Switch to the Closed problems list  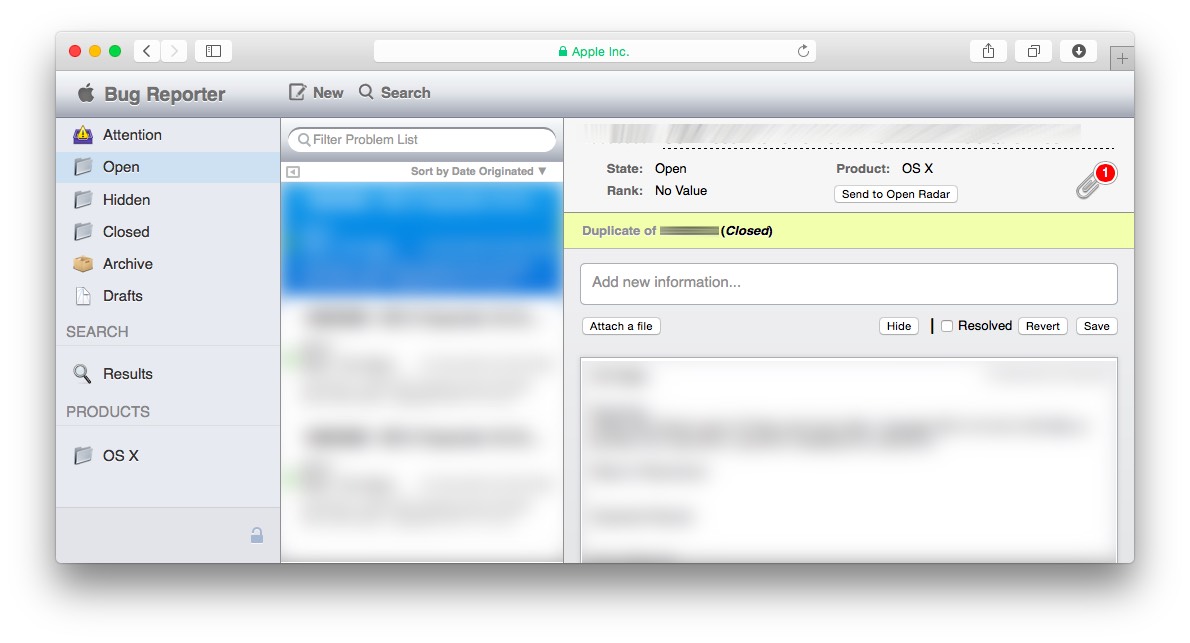click(126, 232)
